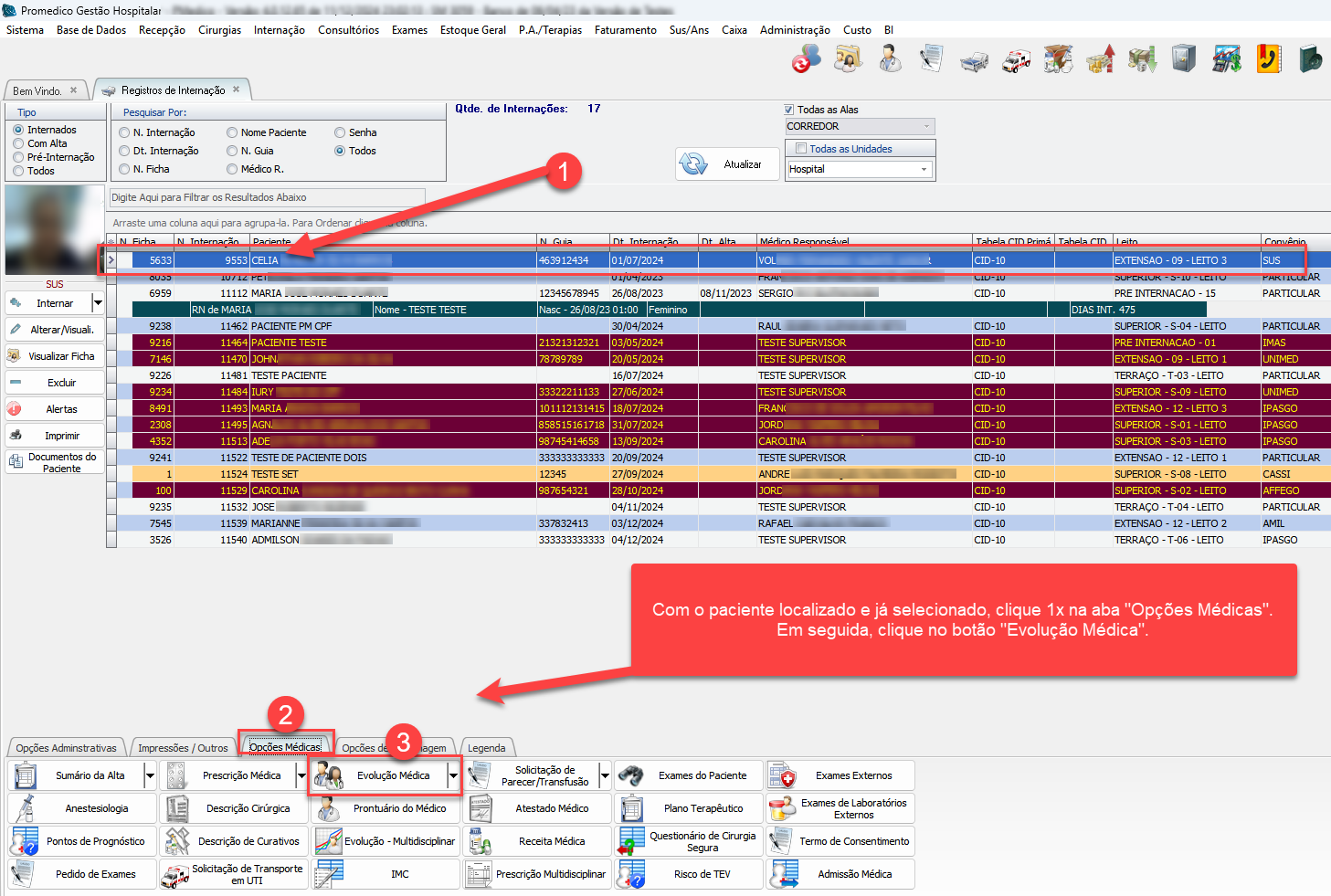Click the Imprimir button
The image size is (1331, 896).
(x=55, y=436)
